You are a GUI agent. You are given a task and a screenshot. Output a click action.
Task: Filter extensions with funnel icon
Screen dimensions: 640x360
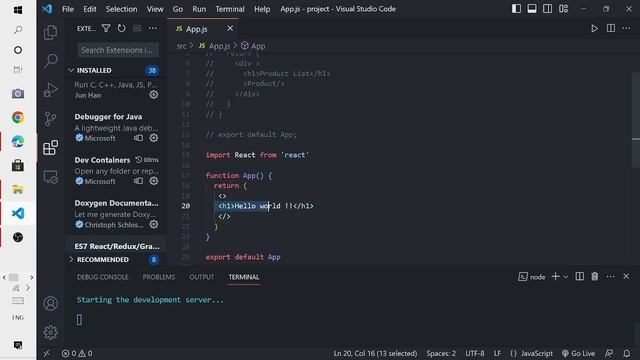pos(106,28)
